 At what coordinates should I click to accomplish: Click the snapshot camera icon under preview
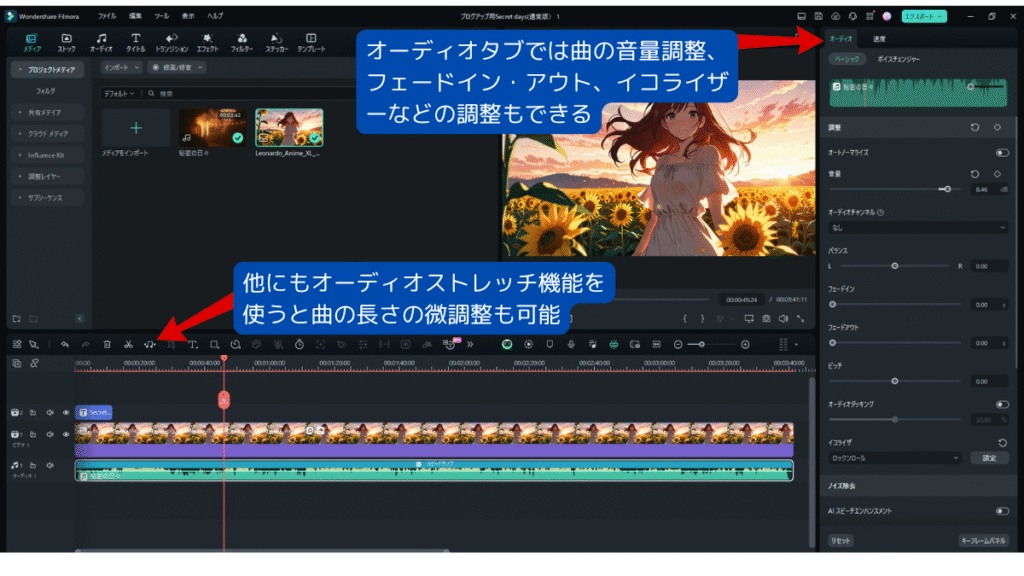[766, 319]
